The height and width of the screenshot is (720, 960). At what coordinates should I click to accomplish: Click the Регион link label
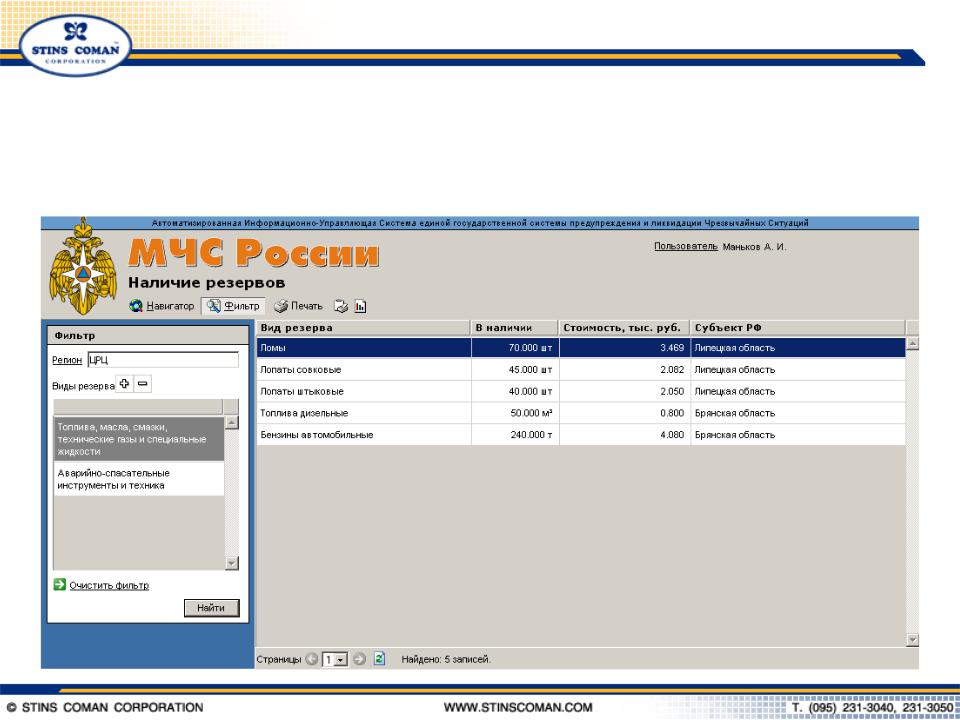tap(67, 360)
